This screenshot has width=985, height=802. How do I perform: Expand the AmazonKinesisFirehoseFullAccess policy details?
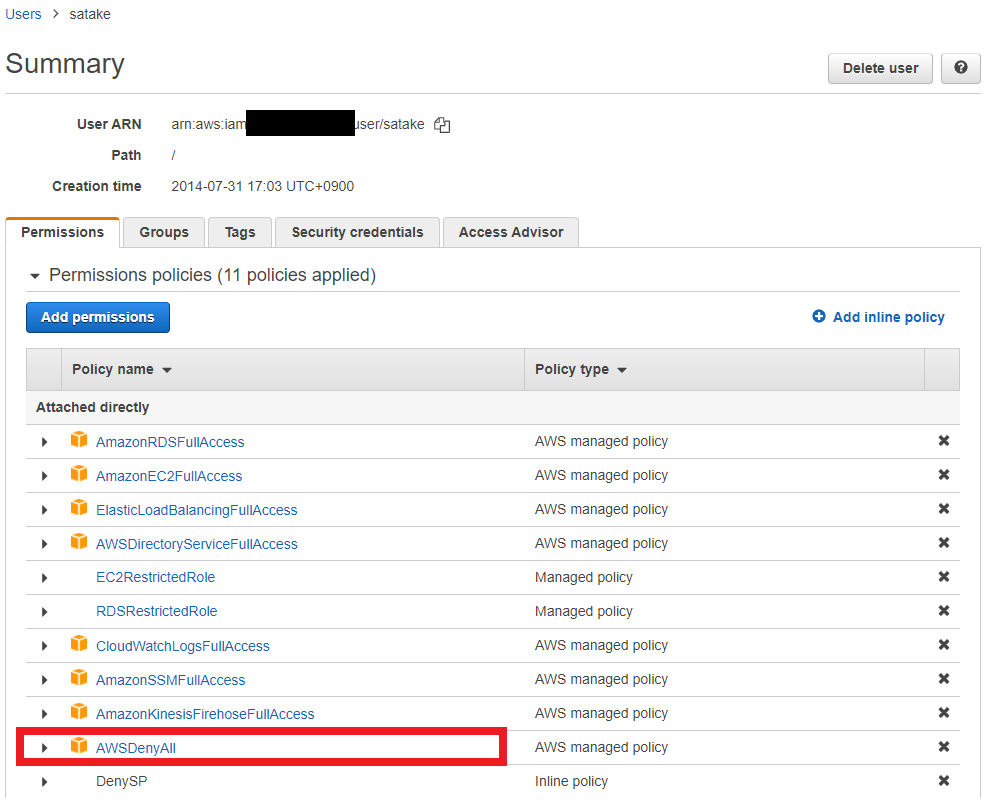[x=44, y=714]
